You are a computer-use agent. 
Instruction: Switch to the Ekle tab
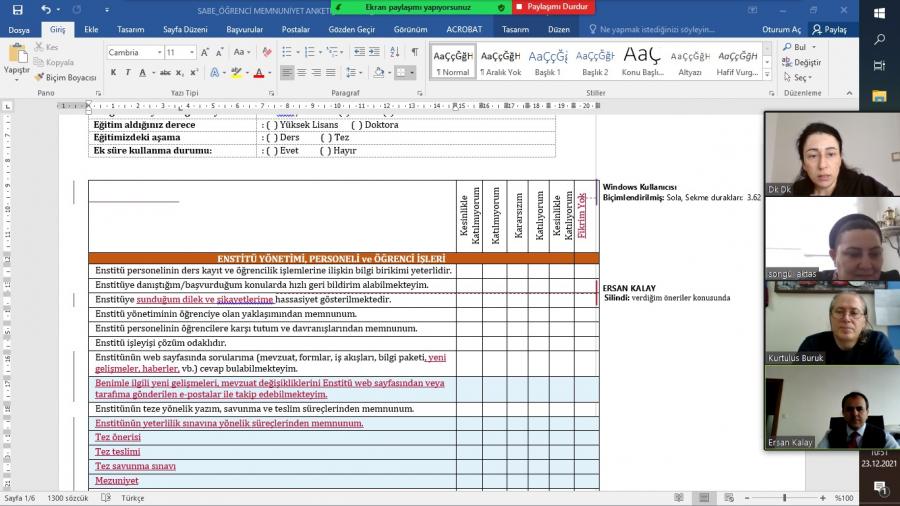coord(91,29)
